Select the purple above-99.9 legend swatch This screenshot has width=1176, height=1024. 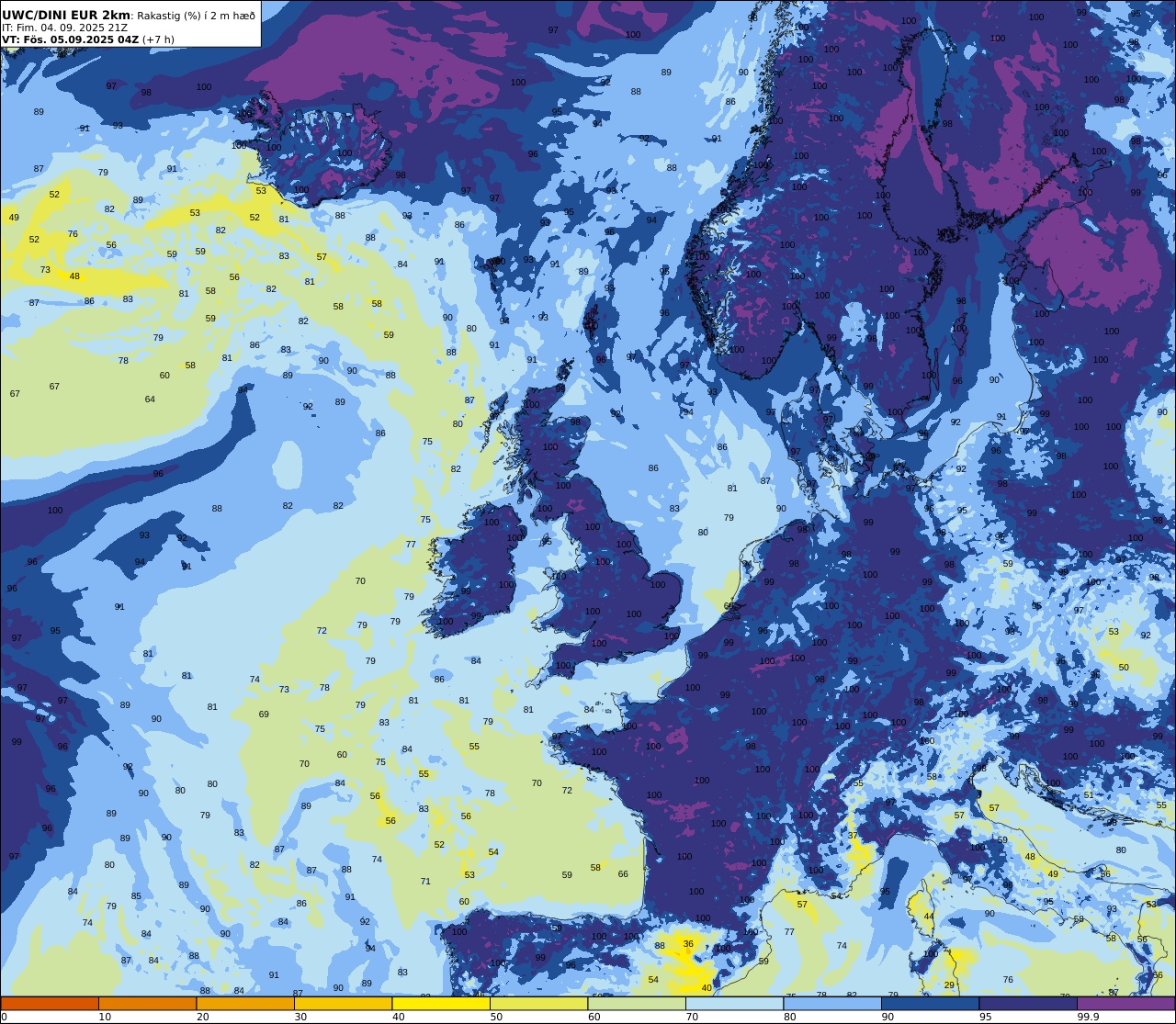click(1125, 1003)
